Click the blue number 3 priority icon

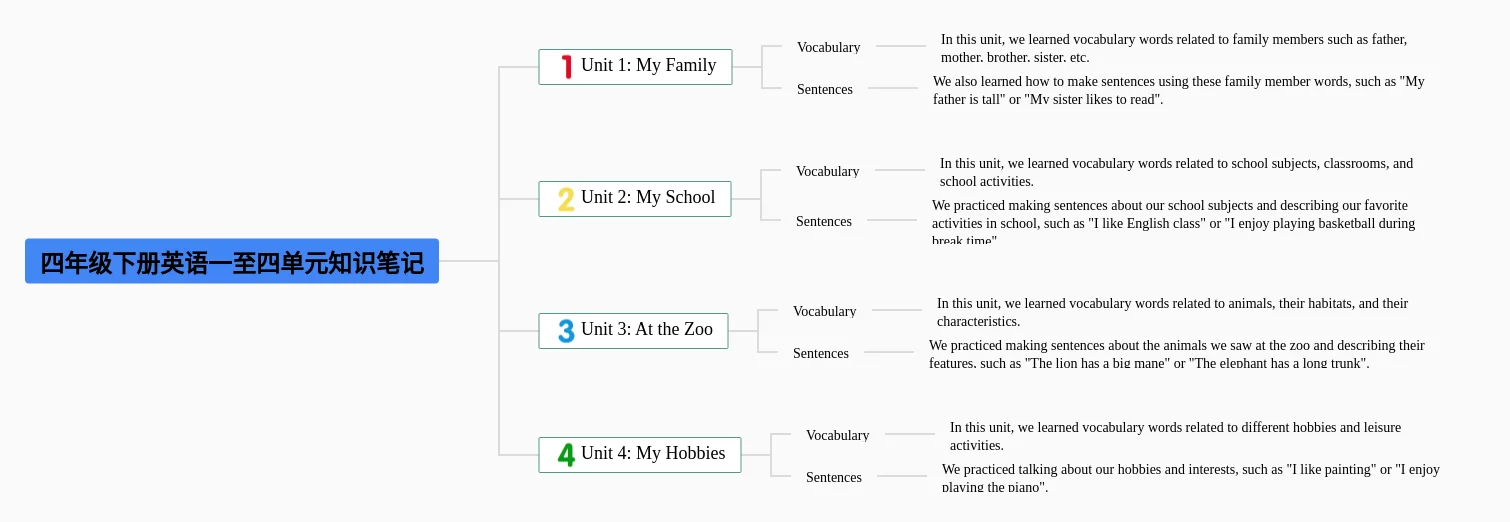pyautogui.click(x=566, y=331)
